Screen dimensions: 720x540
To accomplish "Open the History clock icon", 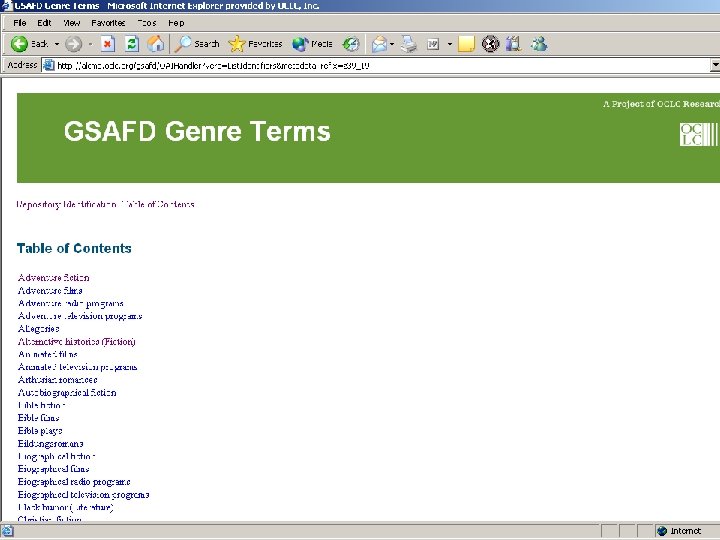I will [351, 44].
